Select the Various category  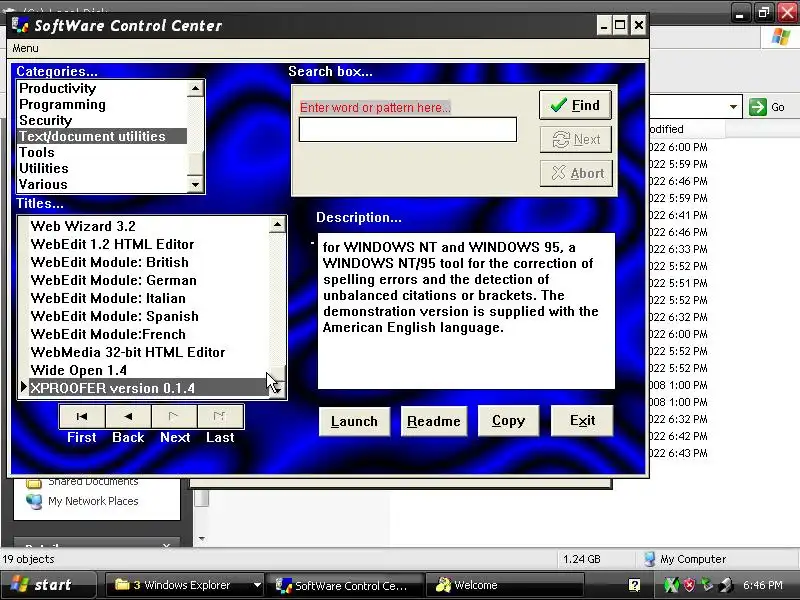(x=102, y=184)
